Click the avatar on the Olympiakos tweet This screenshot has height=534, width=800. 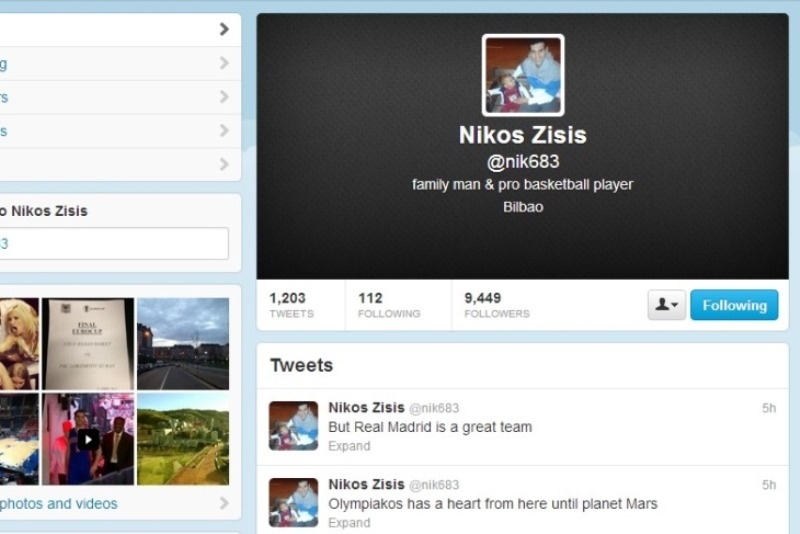pyautogui.click(x=293, y=502)
